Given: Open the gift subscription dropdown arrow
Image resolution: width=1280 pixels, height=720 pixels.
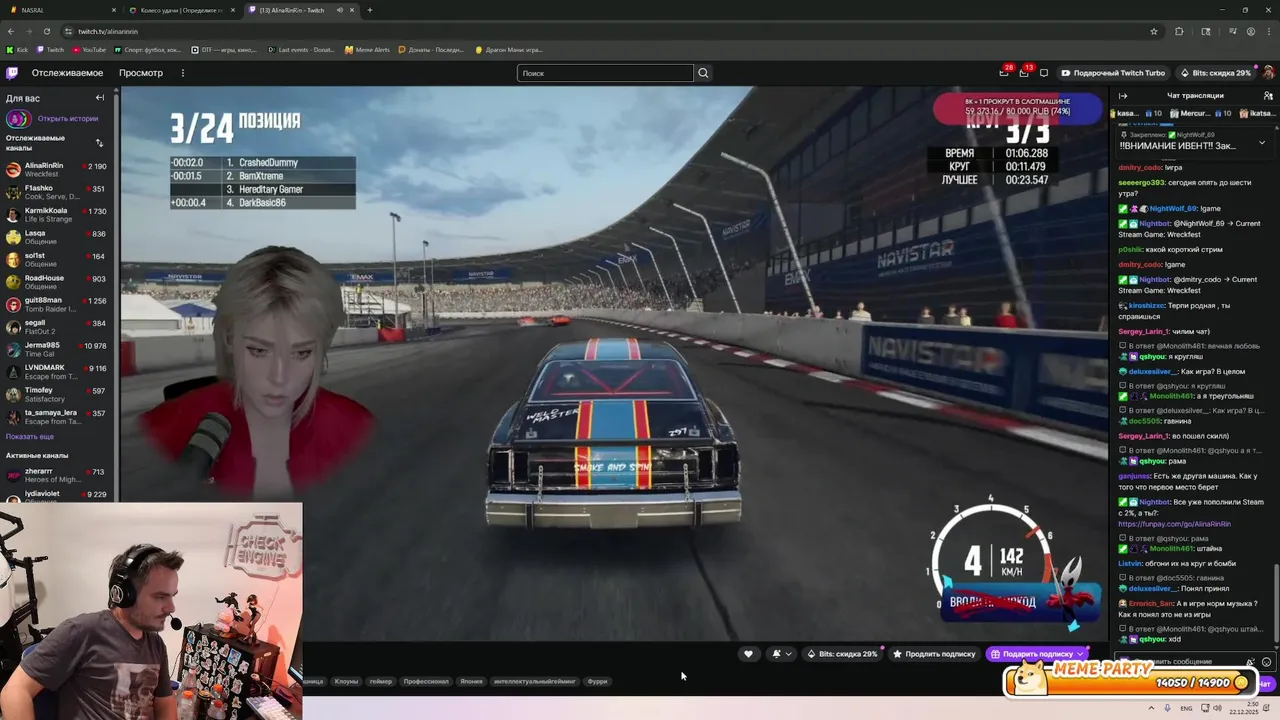Looking at the screenshot, I should [1080, 654].
